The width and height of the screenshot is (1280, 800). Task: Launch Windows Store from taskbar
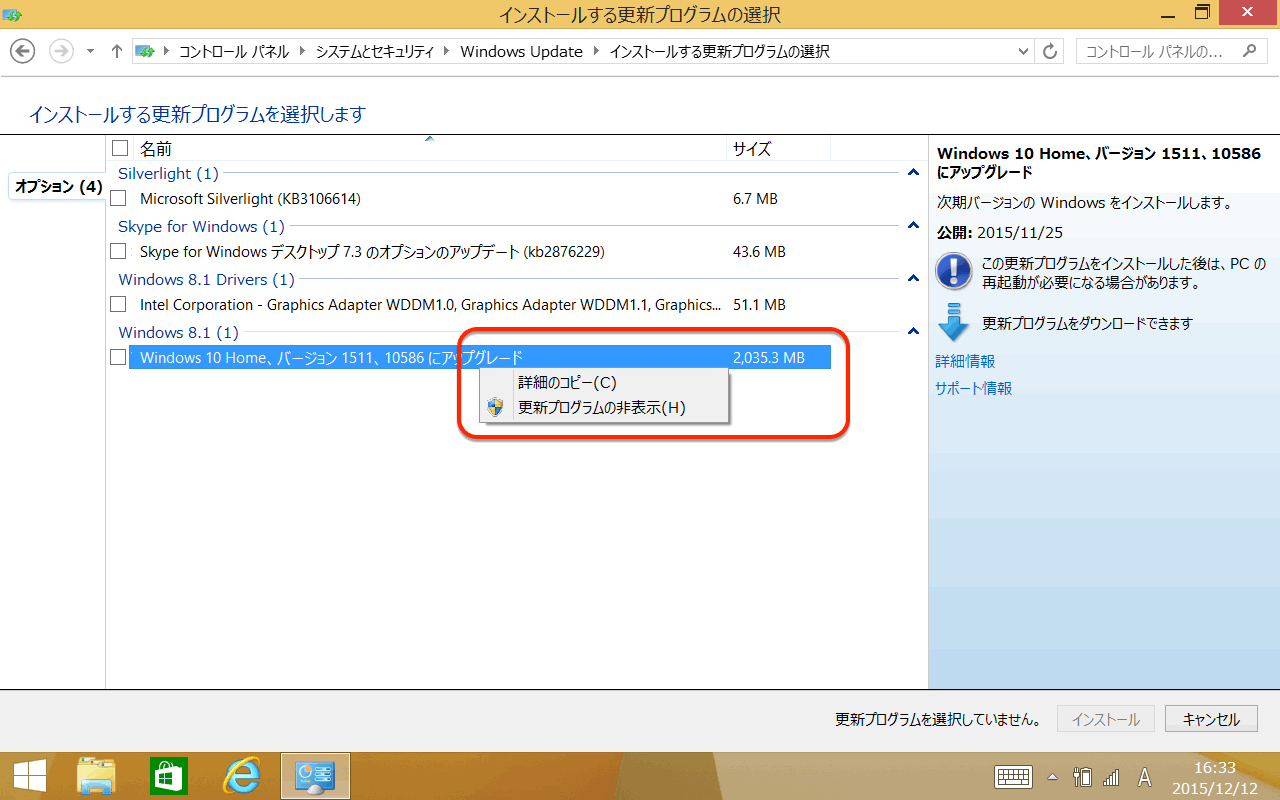point(169,777)
